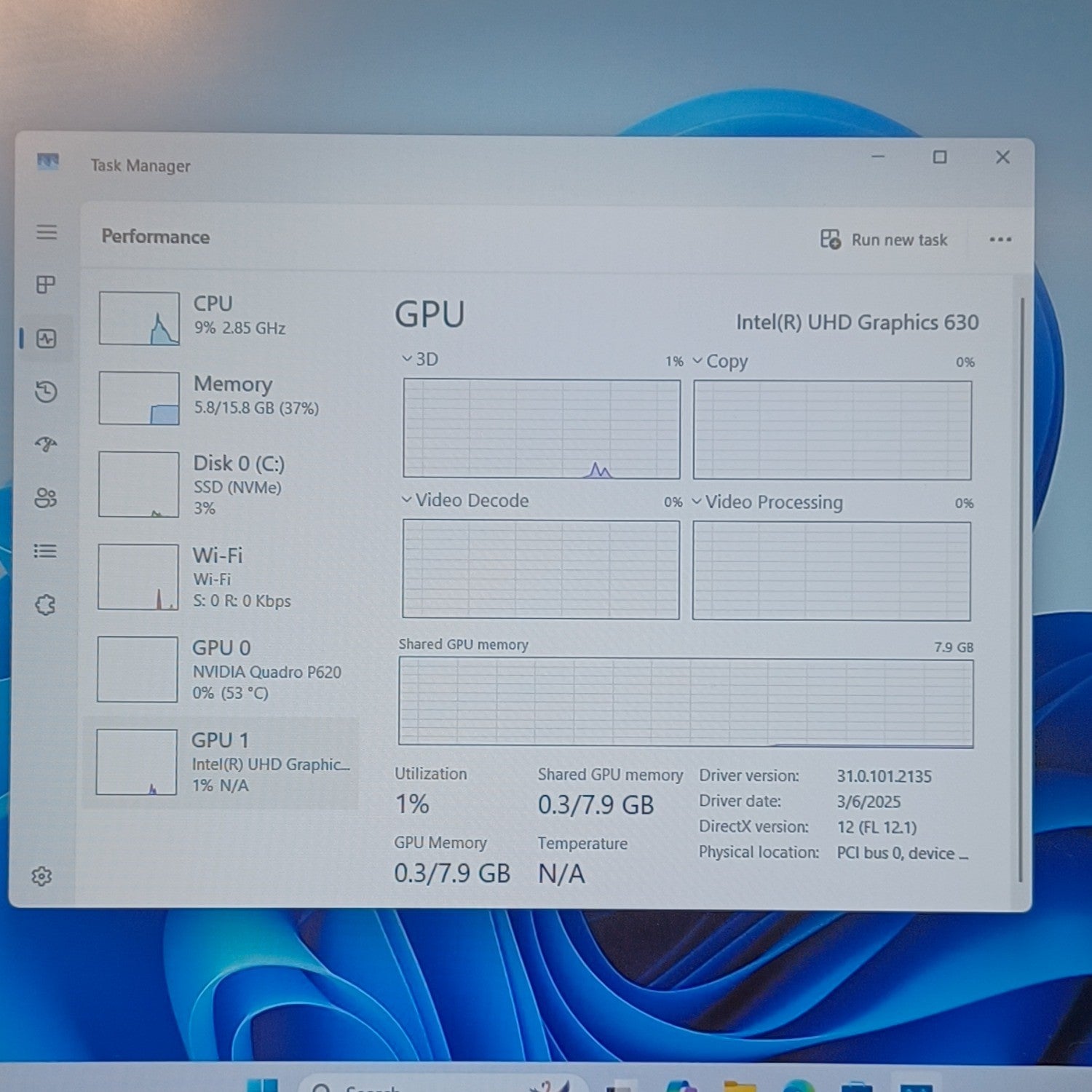The image size is (1092, 1092).
Task: Open the Startup apps page icon
Action: [x=46, y=444]
